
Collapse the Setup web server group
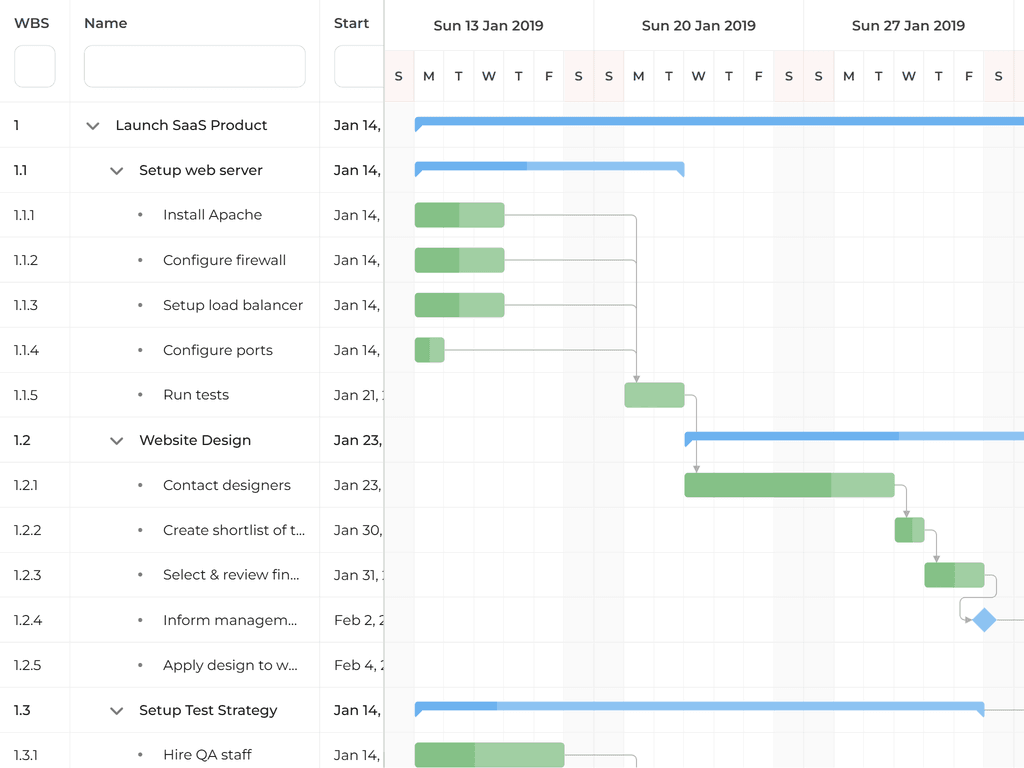[x=117, y=171]
